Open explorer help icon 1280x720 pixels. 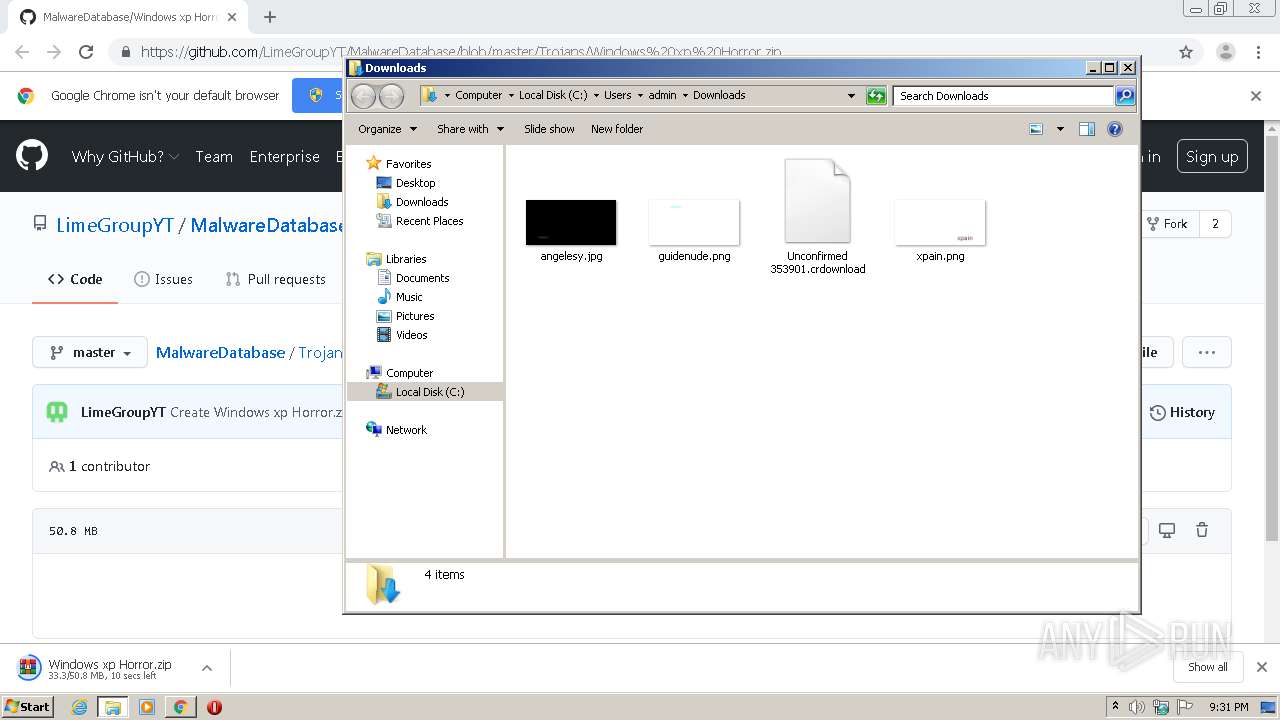tap(1115, 129)
